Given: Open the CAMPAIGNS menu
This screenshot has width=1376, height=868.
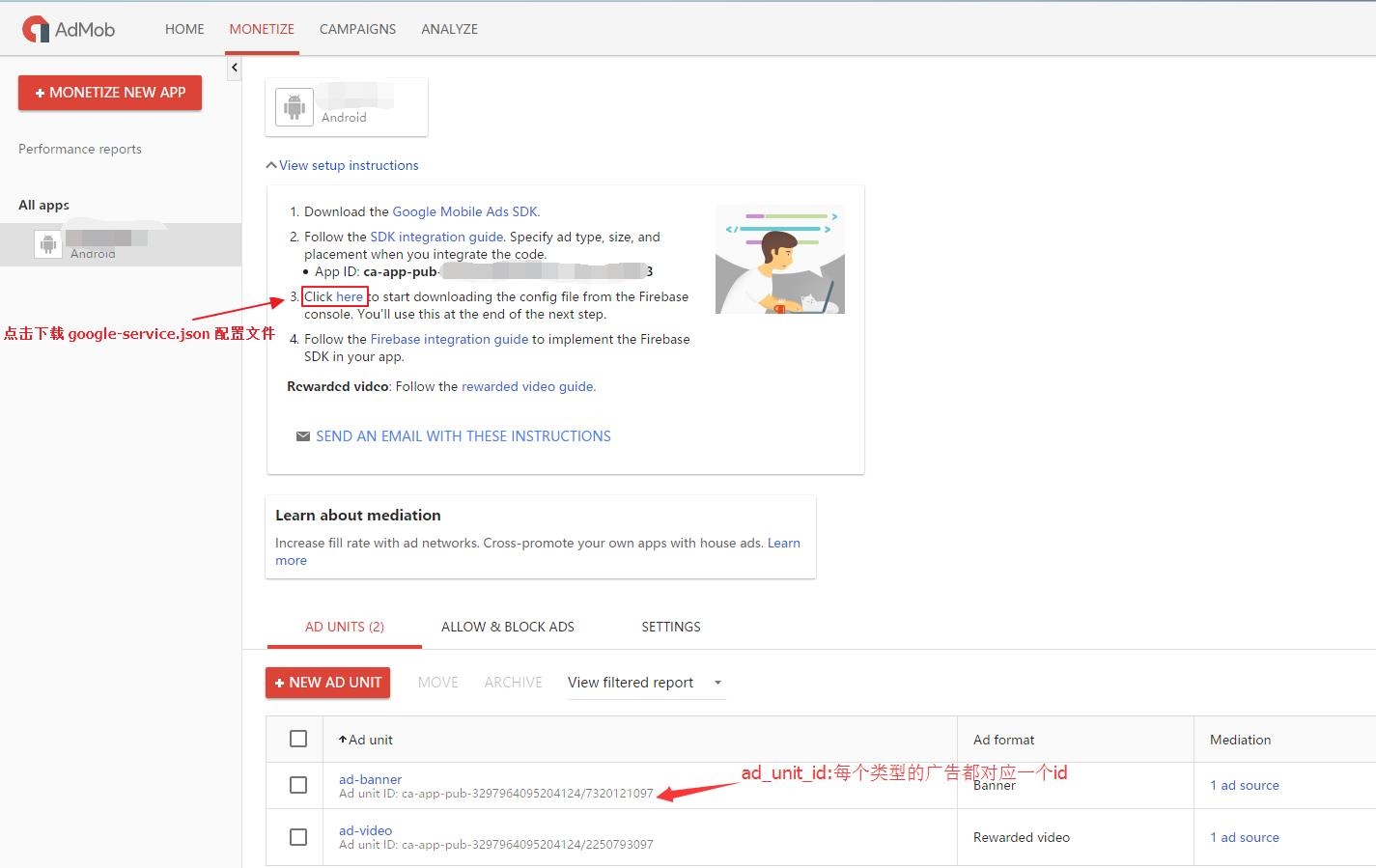Looking at the screenshot, I should pyautogui.click(x=357, y=29).
